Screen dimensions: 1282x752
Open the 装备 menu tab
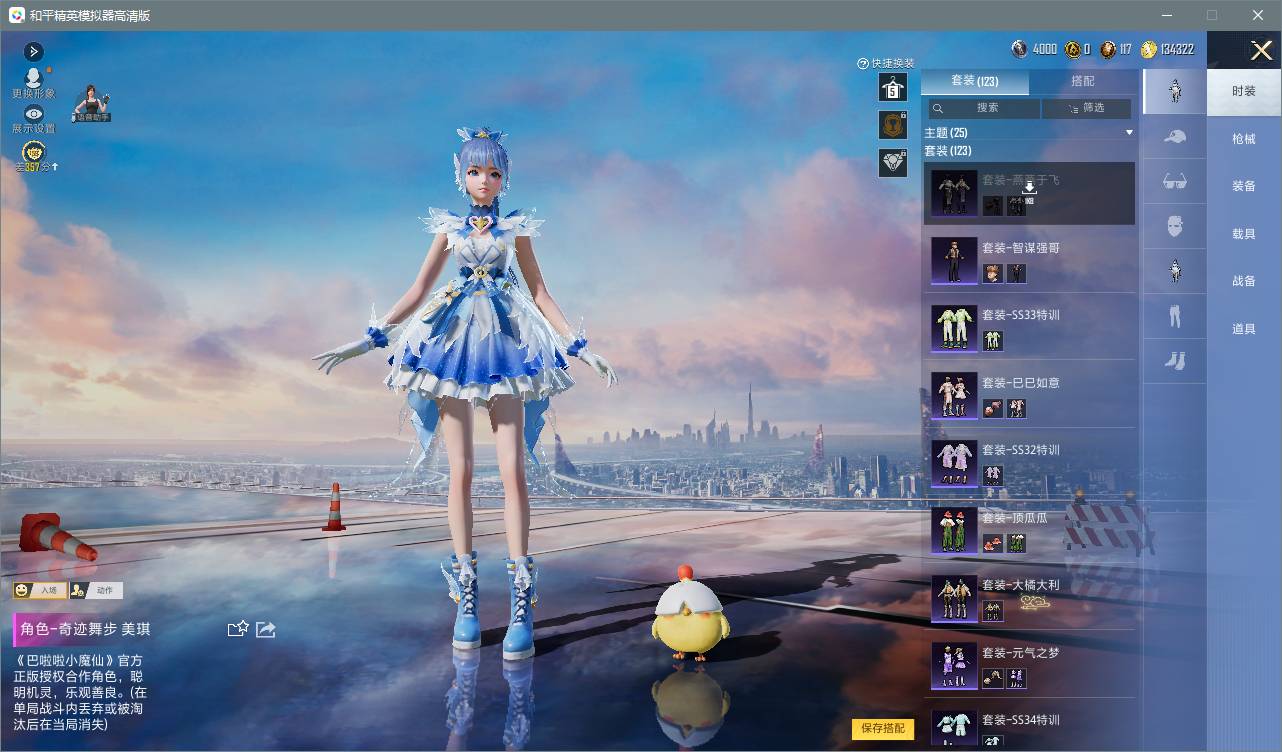[1244, 186]
